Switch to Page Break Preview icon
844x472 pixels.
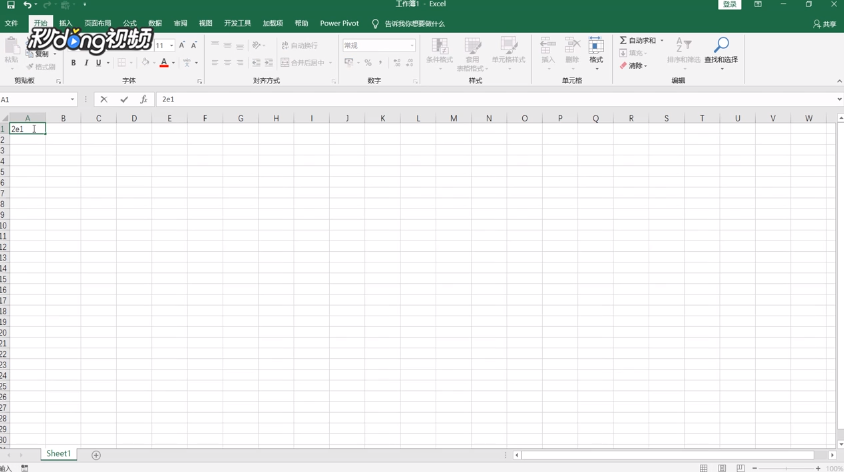point(741,468)
